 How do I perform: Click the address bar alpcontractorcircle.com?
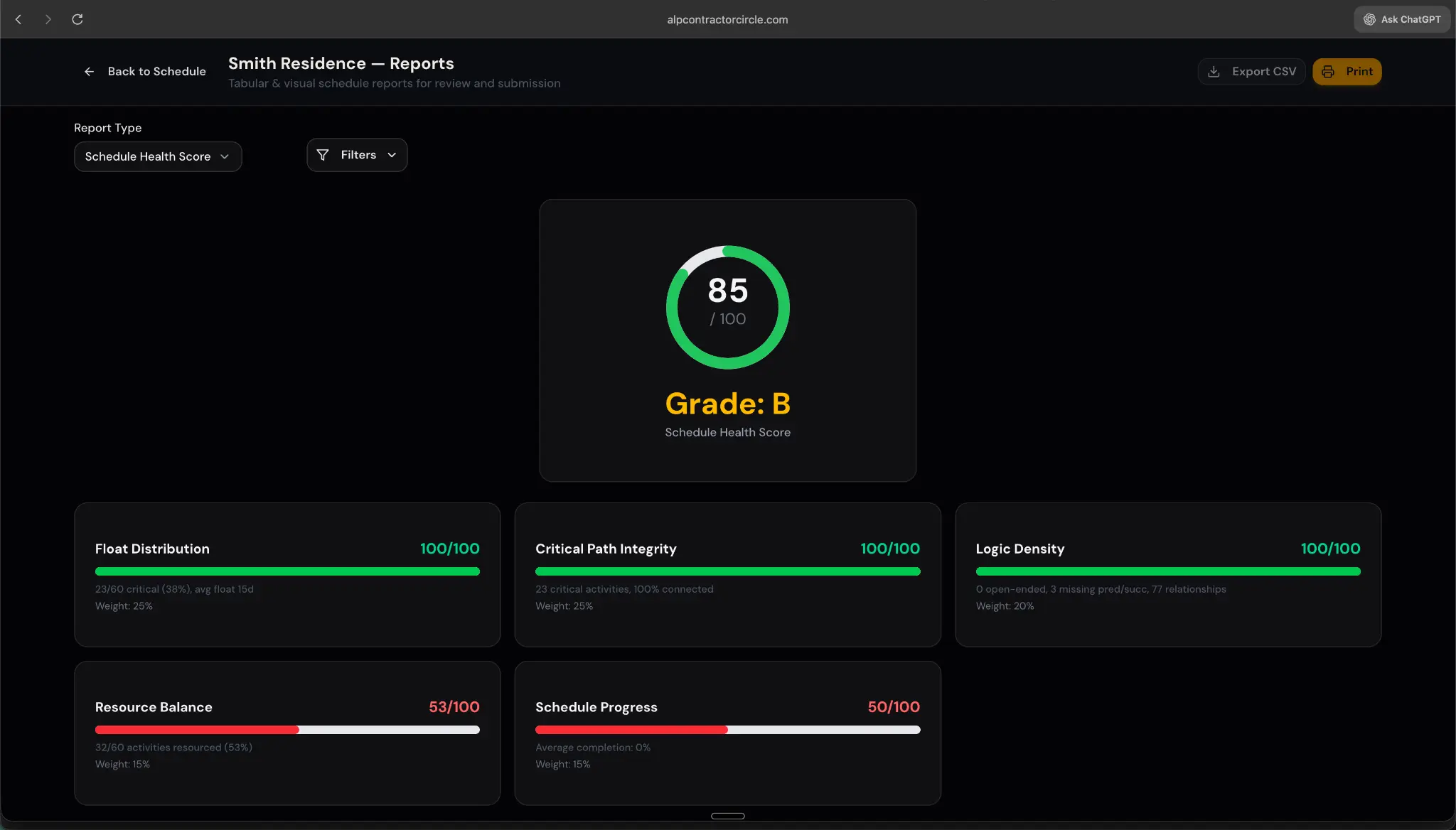[x=727, y=19]
